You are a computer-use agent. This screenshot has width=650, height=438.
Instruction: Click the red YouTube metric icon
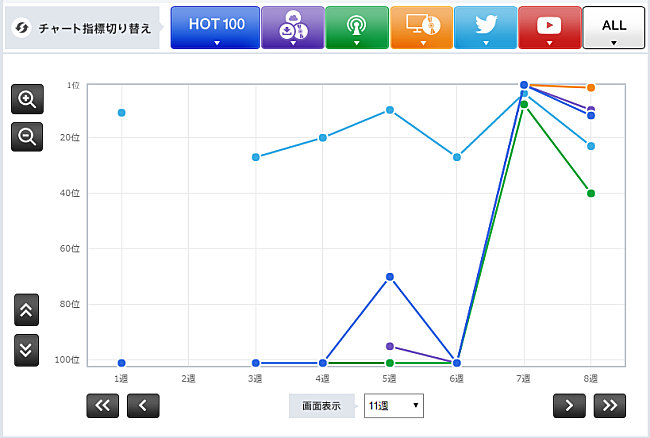(x=549, y=27)
